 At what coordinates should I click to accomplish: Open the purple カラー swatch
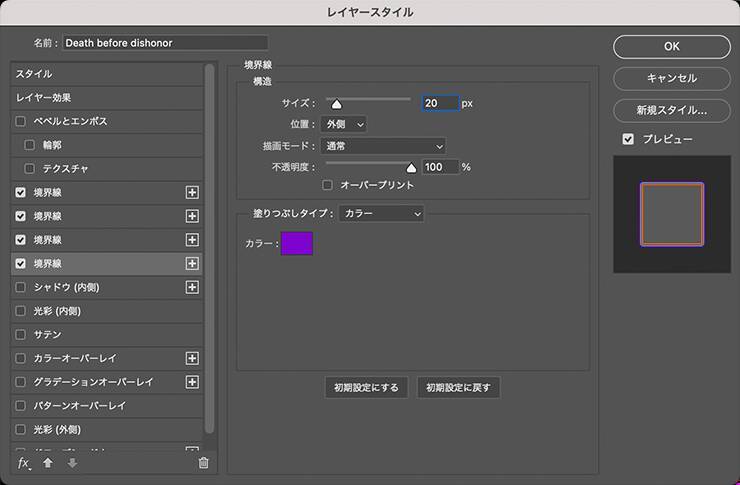tap(297, 243)
